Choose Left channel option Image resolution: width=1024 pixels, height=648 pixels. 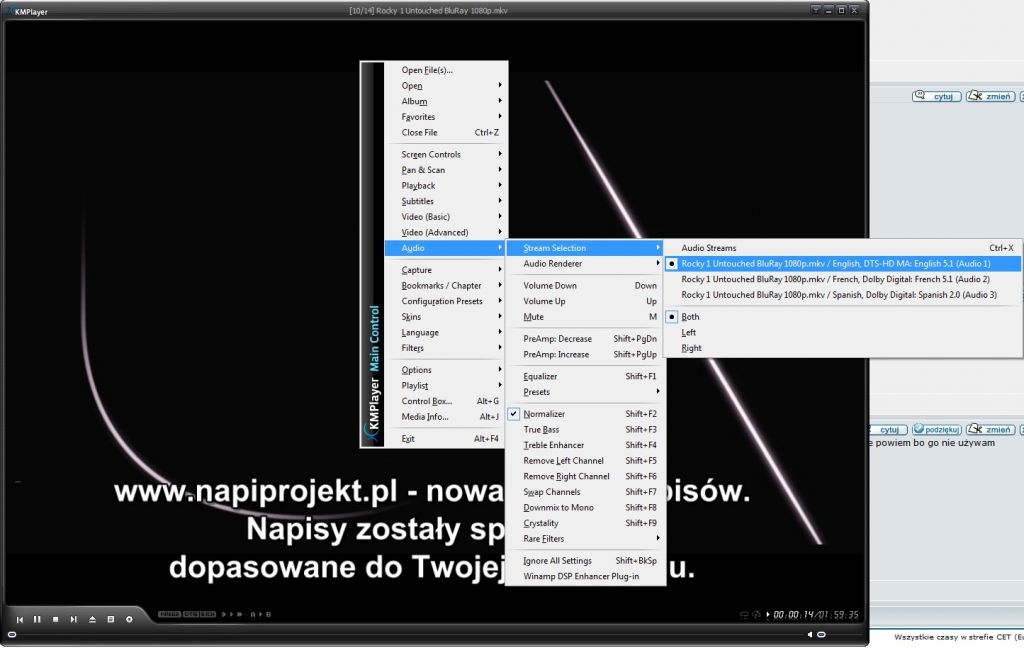(x=842, y=332)
